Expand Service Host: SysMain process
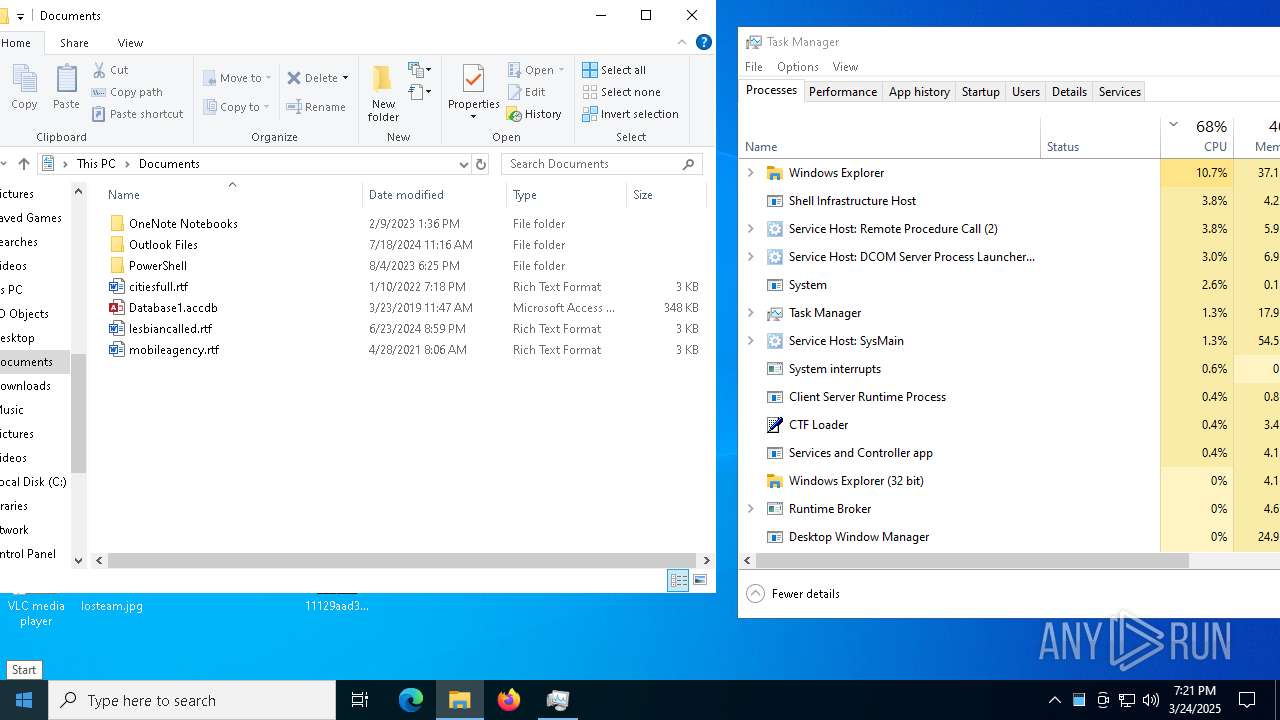This screenshot has width=1280, height=720. [751, 341]
